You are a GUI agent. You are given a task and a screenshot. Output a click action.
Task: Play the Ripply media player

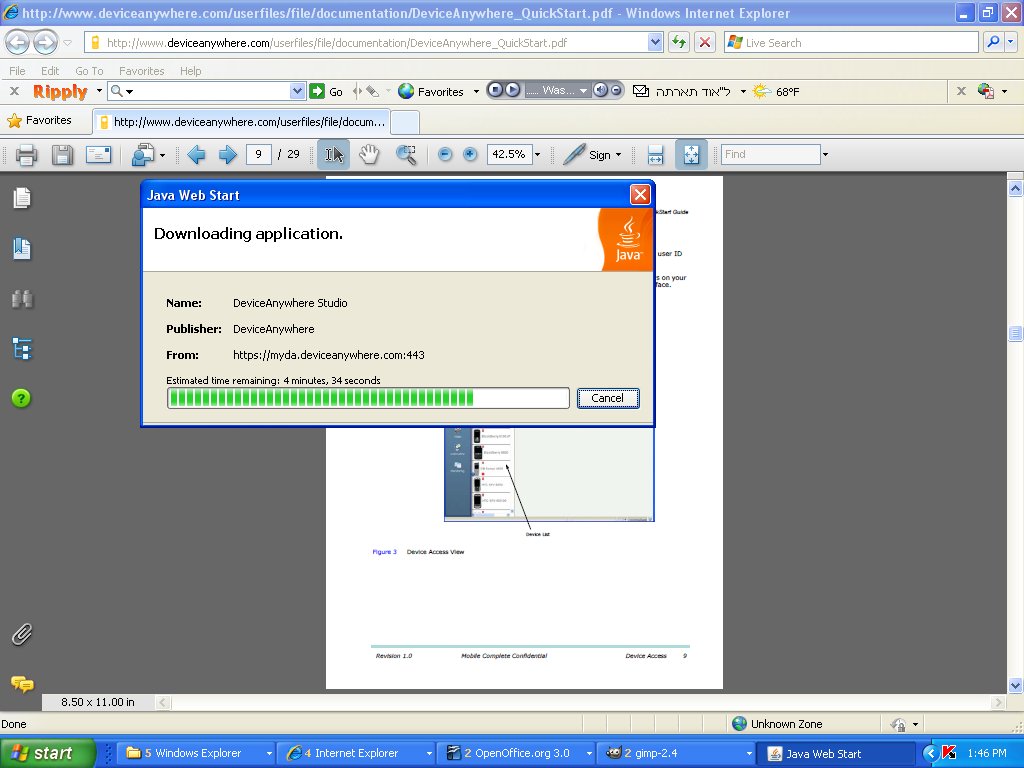coord(513,91)
